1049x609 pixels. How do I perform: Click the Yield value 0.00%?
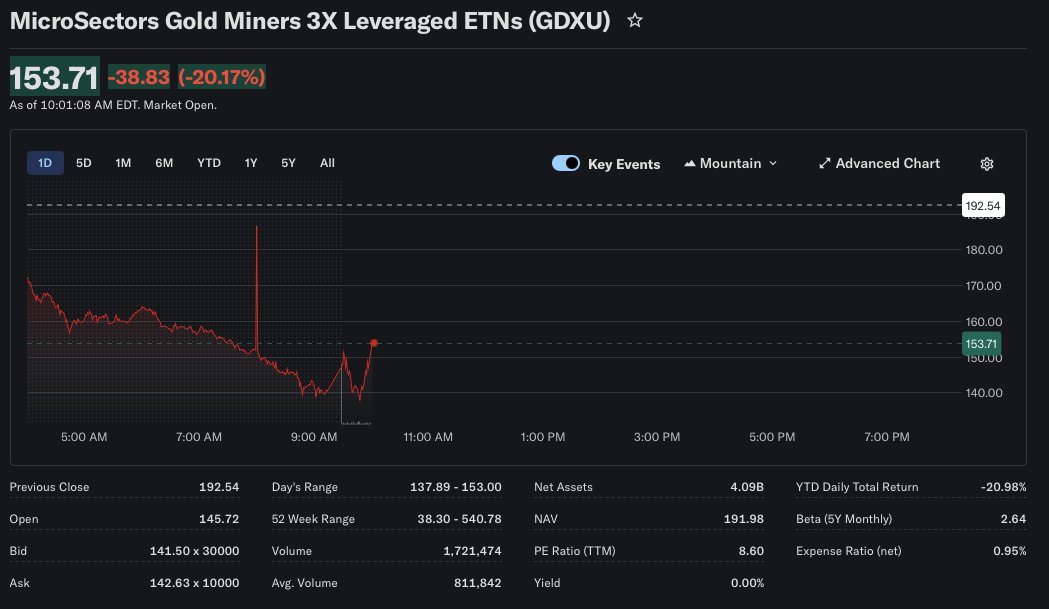pos(747,583)
